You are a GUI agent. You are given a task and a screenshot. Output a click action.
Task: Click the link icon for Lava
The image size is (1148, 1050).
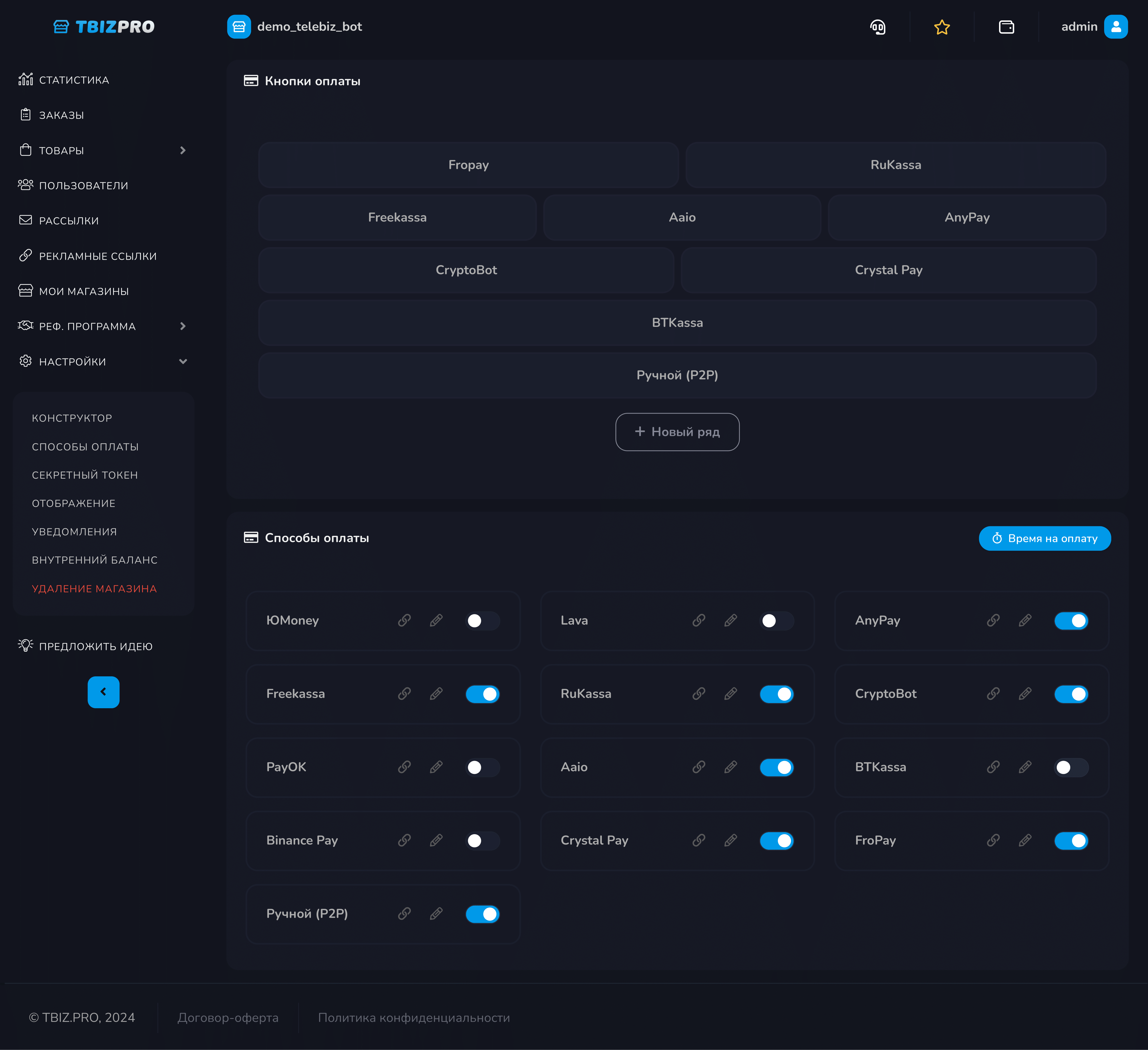(699, 620)
